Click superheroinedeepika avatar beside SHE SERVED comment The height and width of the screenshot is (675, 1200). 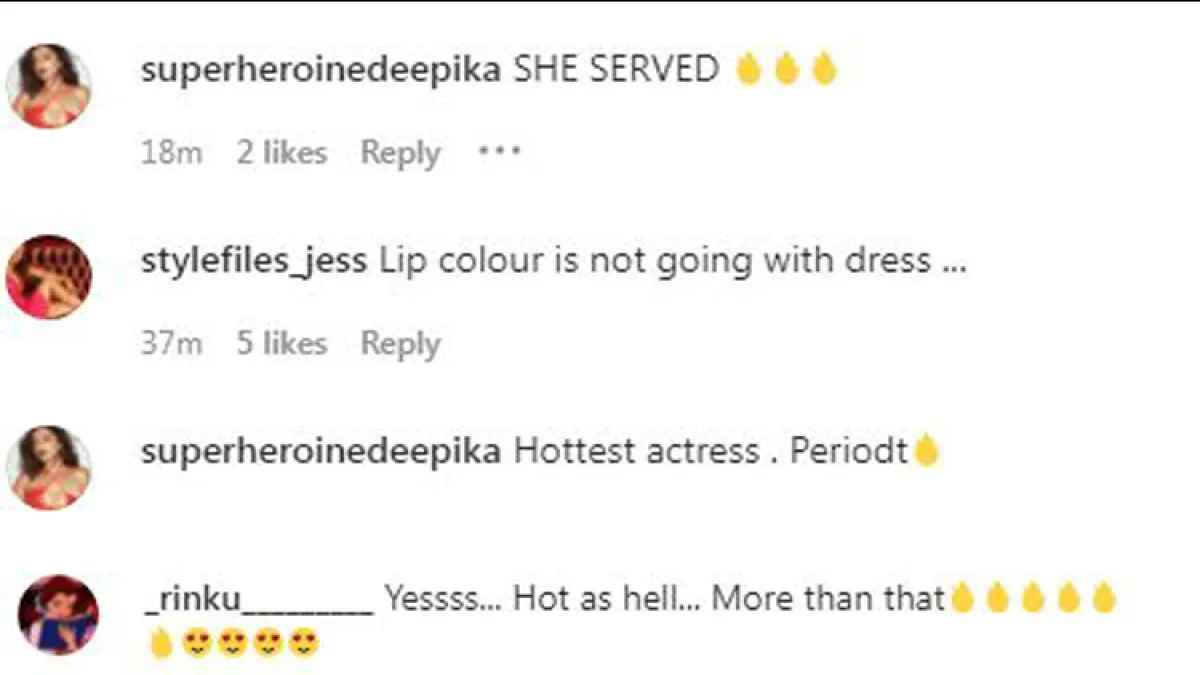click(49, 86)
